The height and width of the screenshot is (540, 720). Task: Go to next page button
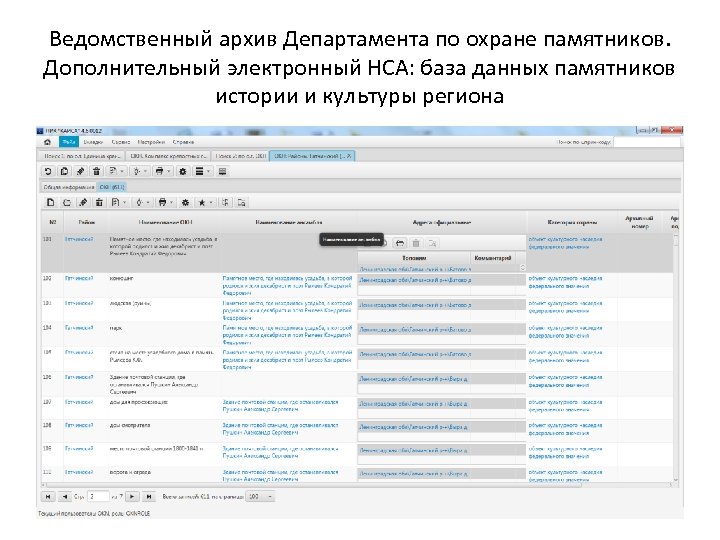tap(132, 497)
